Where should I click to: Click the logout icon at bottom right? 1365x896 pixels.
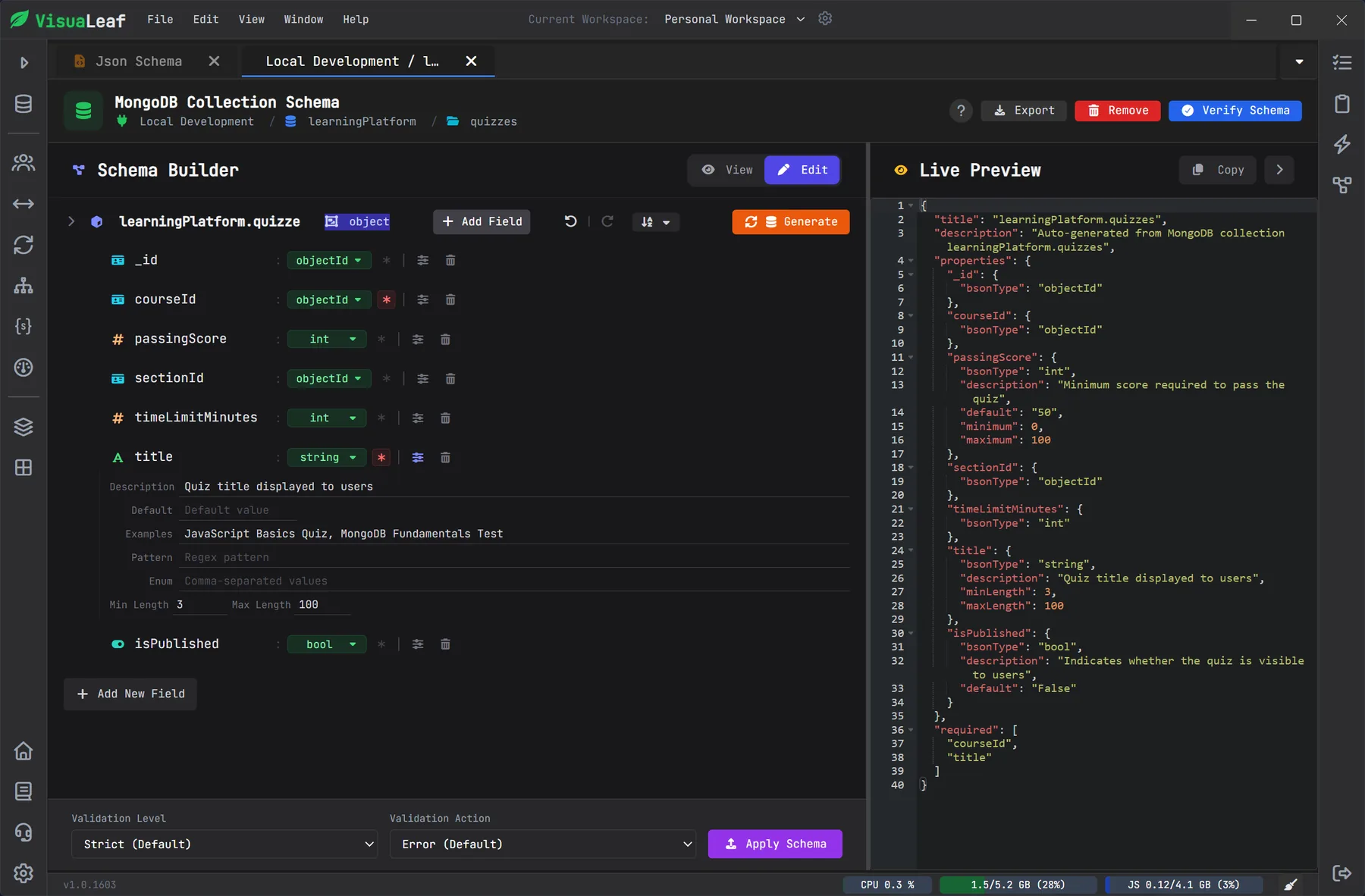pos(1342,873)
